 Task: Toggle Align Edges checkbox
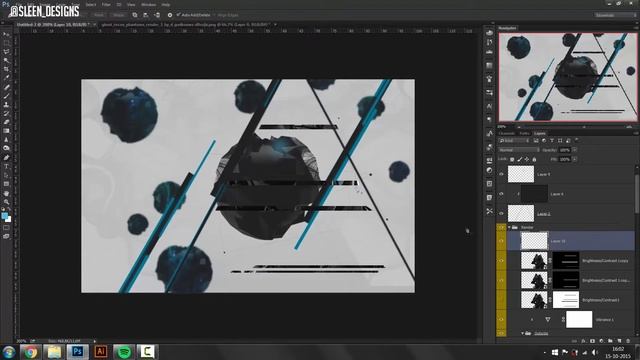pyautogui.click(x=214, y=15)
